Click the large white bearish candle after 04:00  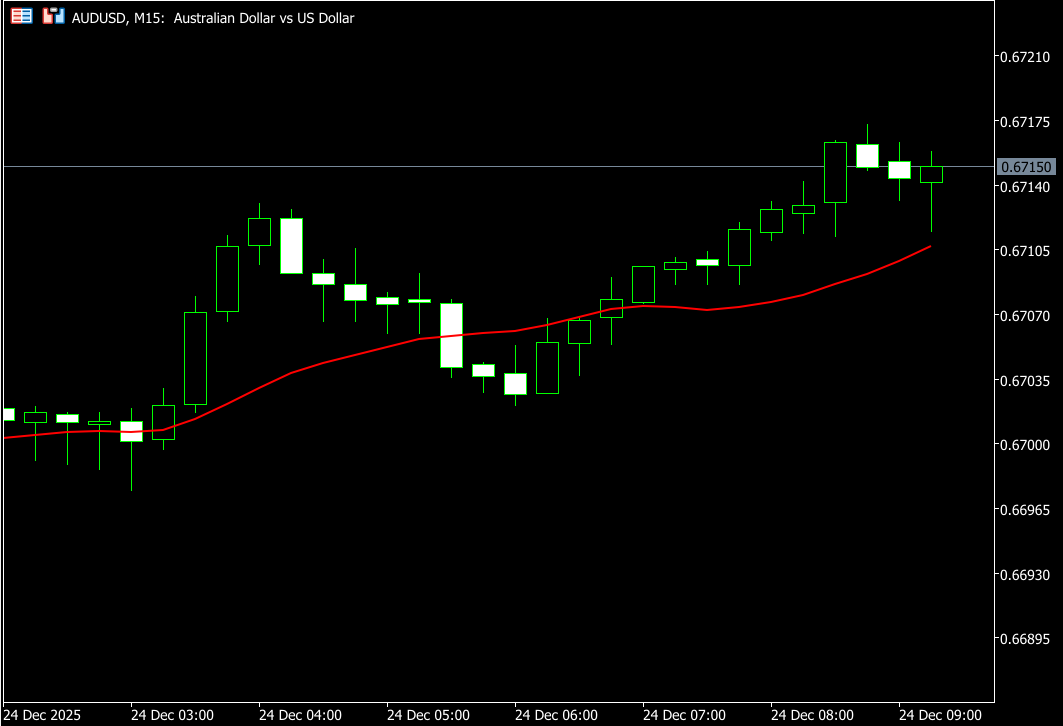coord(291,245)
